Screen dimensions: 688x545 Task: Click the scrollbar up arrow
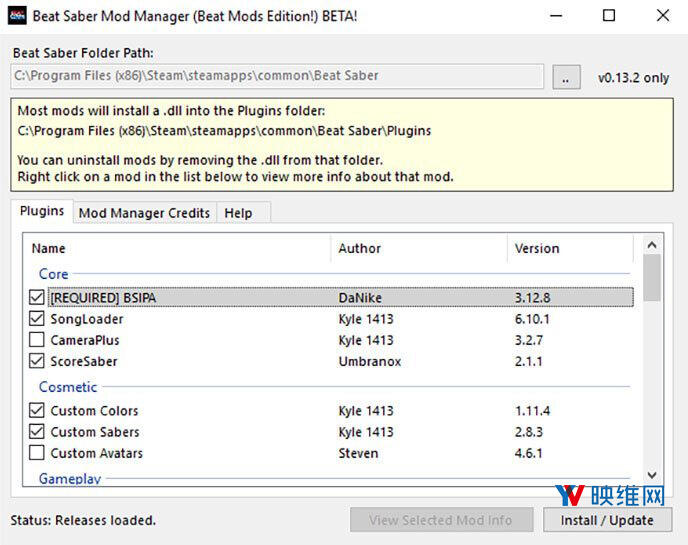click(x=652, y=244)
